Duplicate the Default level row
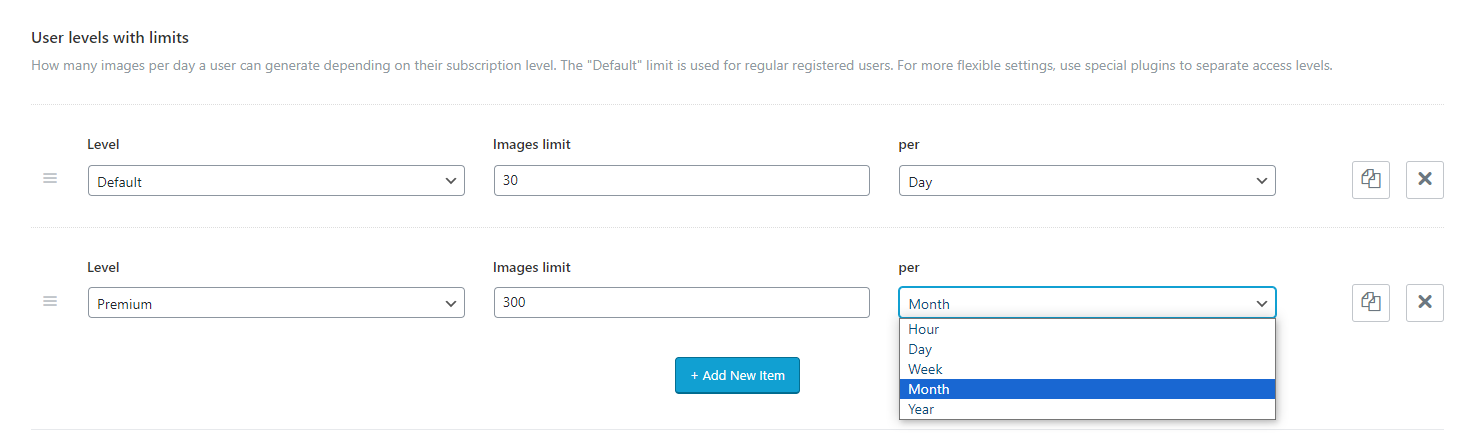 pyautogui.click(x=1371, y=181)
